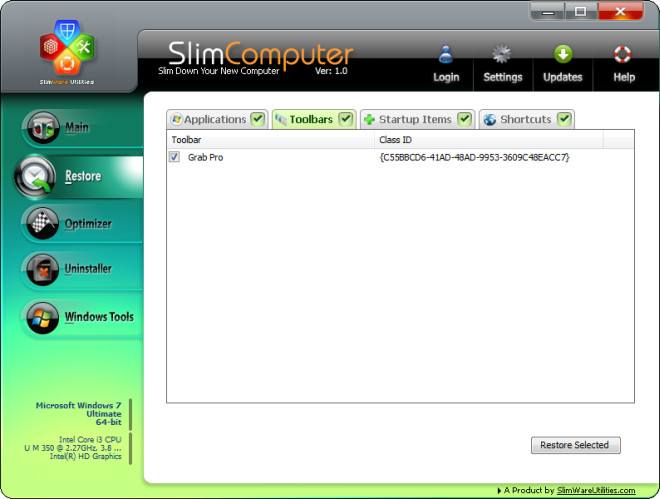Toggle the Applications tab checkbox
Image resolution: width=660 pixels, height=499 pixels.
[257, 119]
